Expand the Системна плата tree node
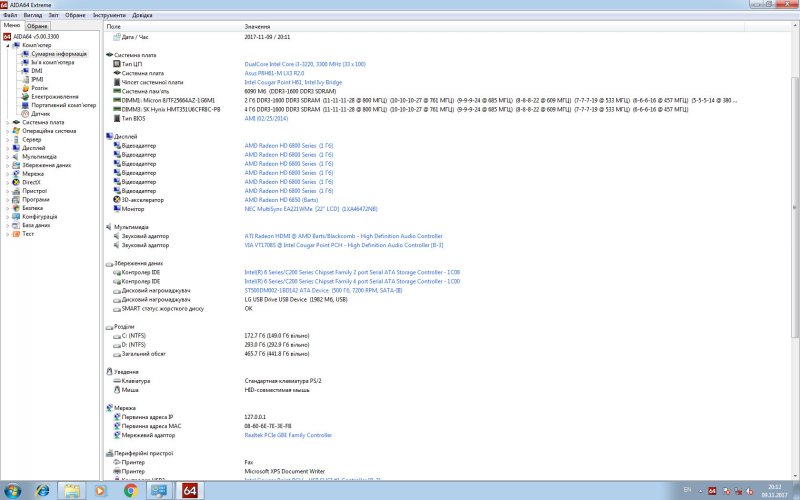Viewport: 800px width, 500px height. tap(7, 122)
